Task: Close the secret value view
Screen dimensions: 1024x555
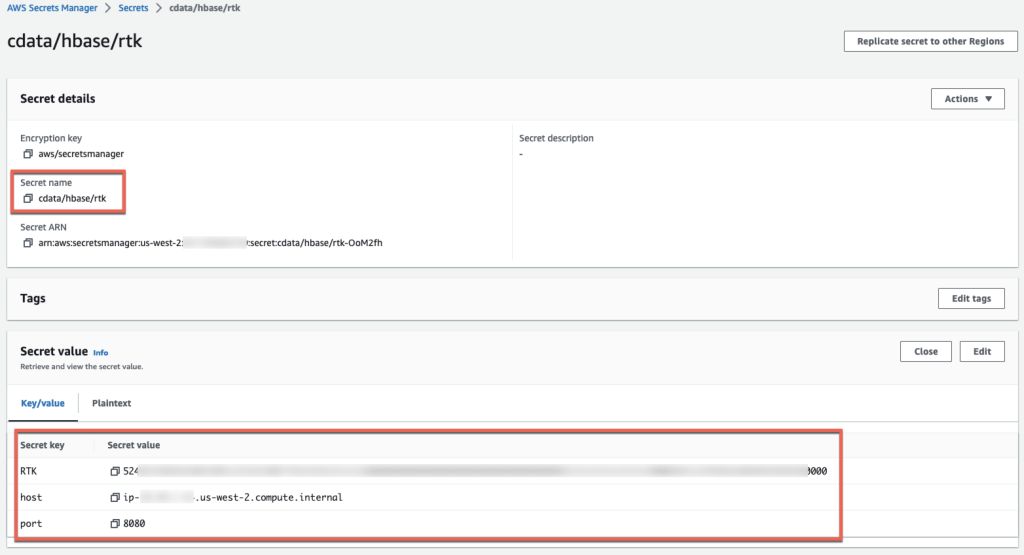Action: click(925, 351)
